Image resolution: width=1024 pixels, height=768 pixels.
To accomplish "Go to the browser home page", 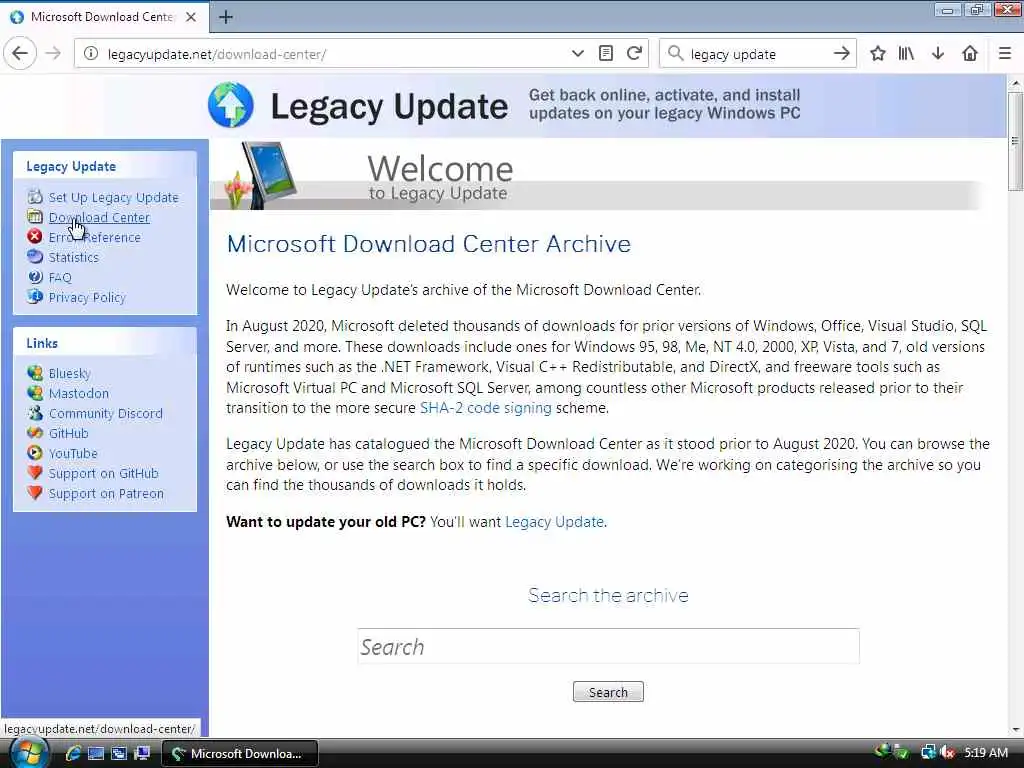I will coord(970,54).
